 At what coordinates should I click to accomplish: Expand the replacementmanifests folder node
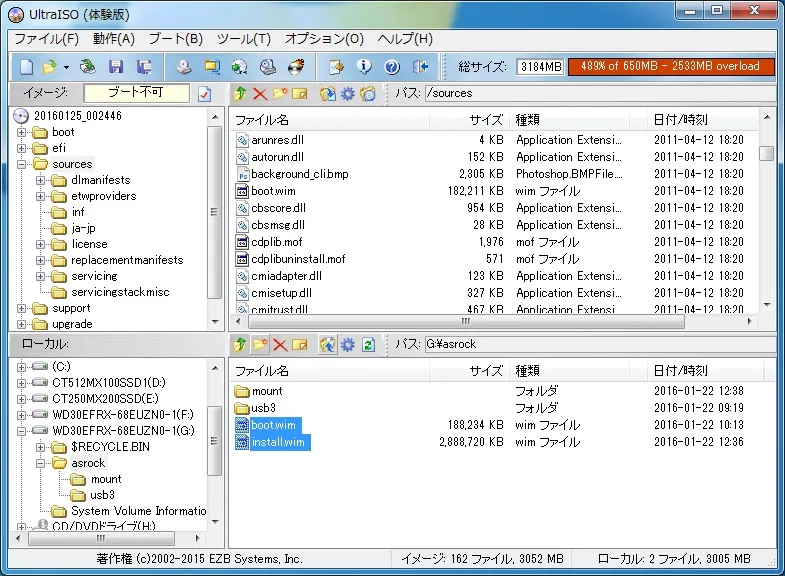click(40, 261)
